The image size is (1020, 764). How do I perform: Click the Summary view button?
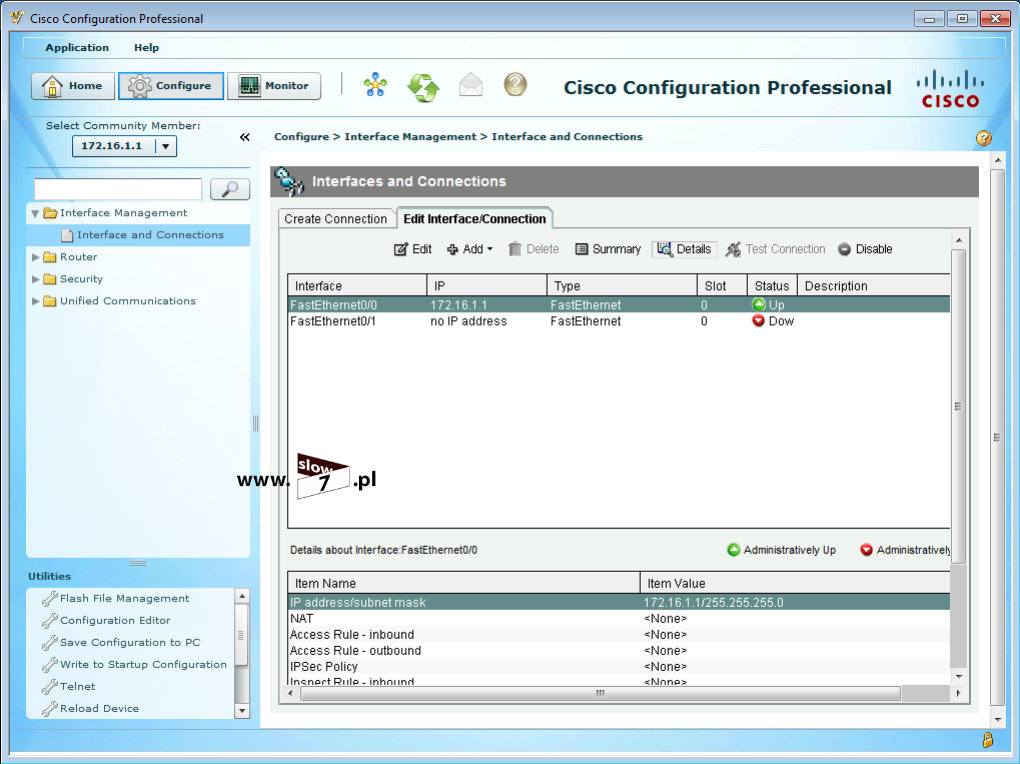608,249
